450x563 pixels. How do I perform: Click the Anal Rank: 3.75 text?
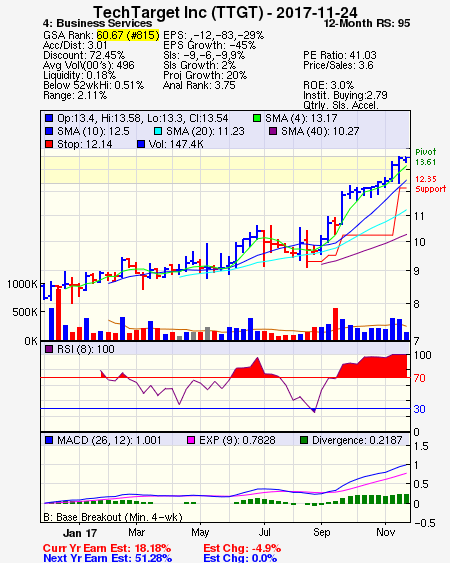[199, 85]
